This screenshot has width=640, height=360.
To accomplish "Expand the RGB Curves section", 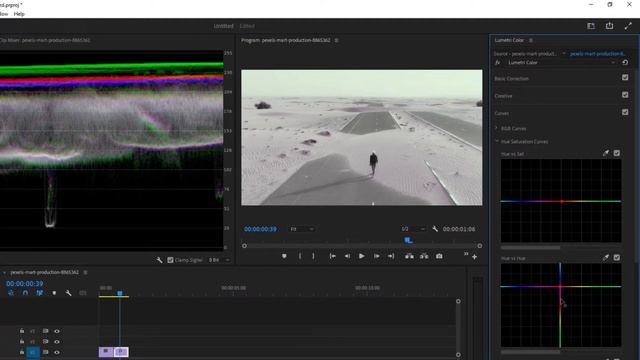I will [x=496, y=128].
